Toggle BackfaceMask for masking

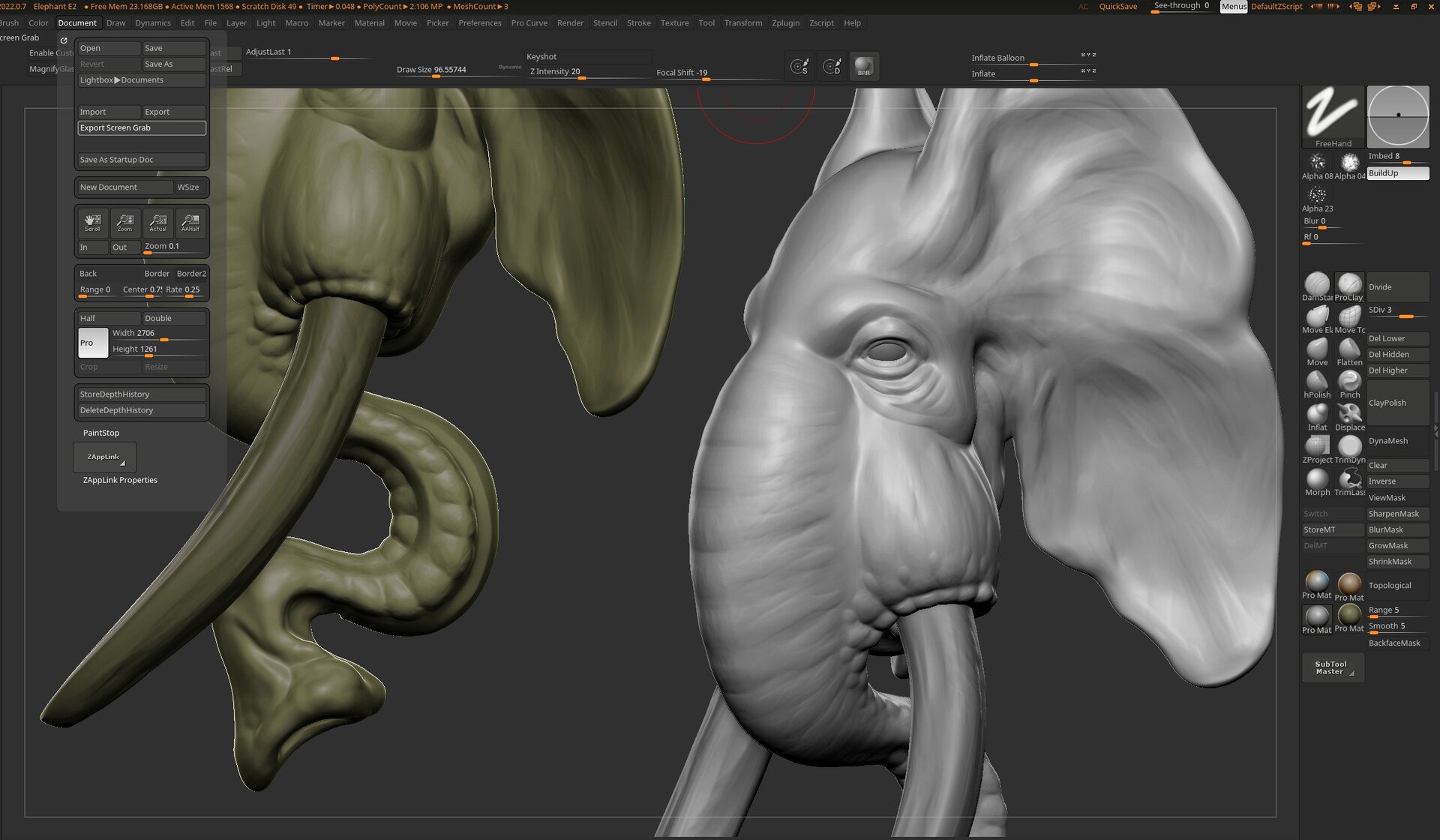point(1394,643)
